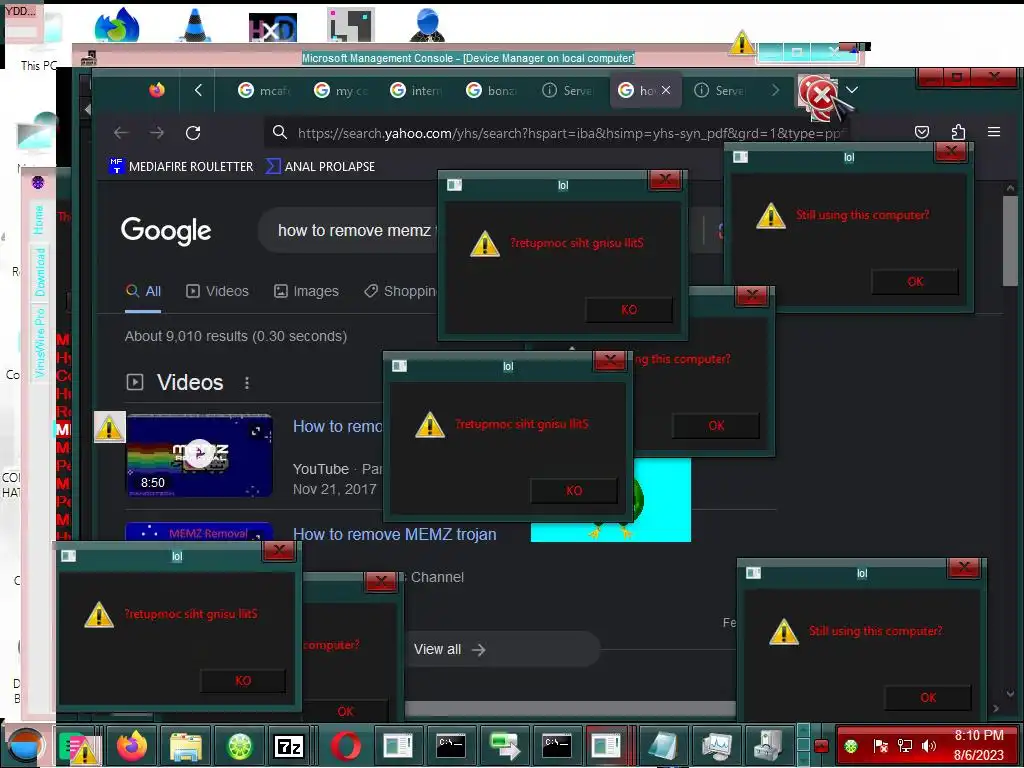Screen dimensions: 1024x768
Task: Open Firefox View from the tab bar
Action: coord(157,90)
